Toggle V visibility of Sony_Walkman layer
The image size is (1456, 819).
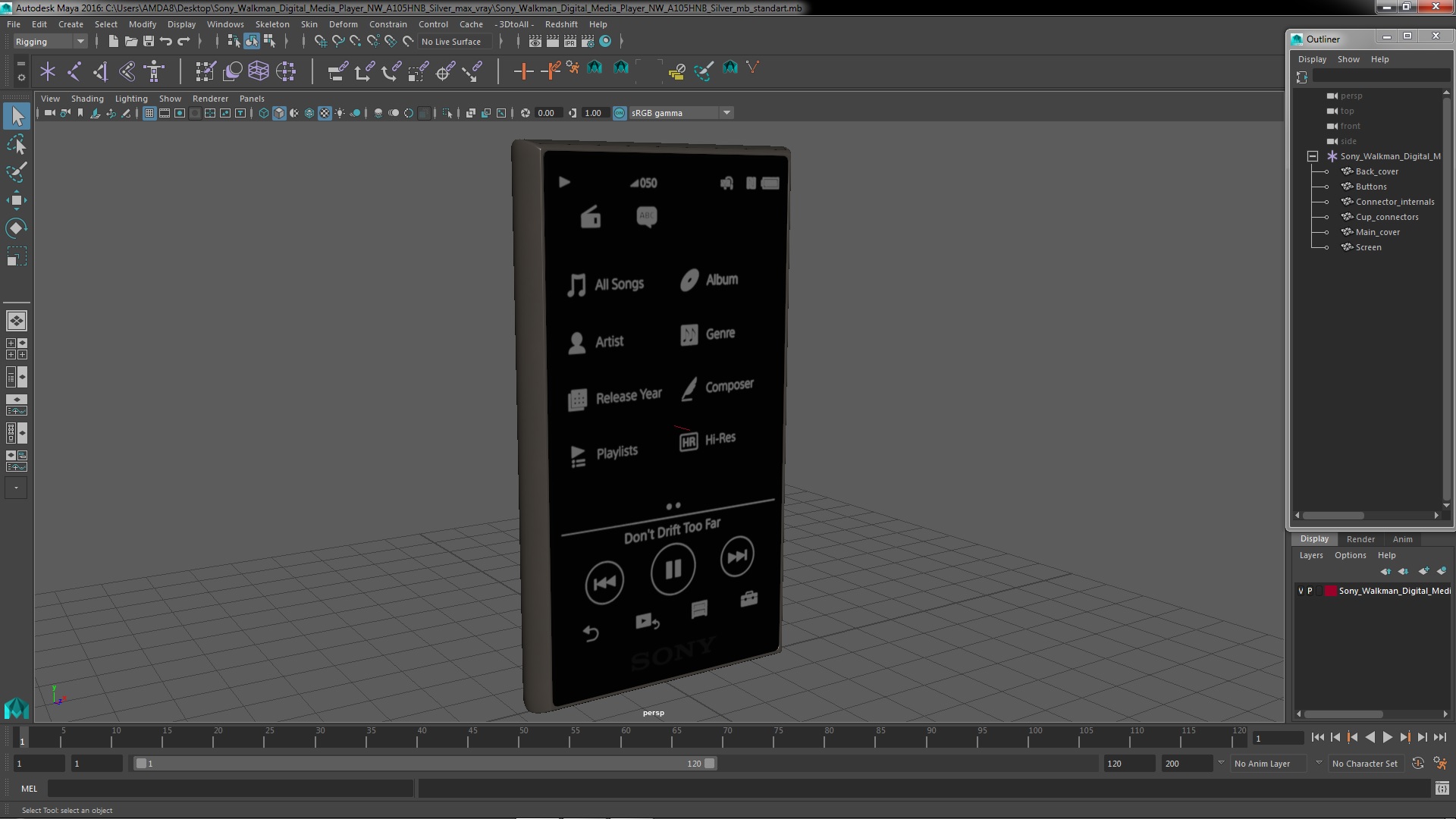tap(1301, 591)
